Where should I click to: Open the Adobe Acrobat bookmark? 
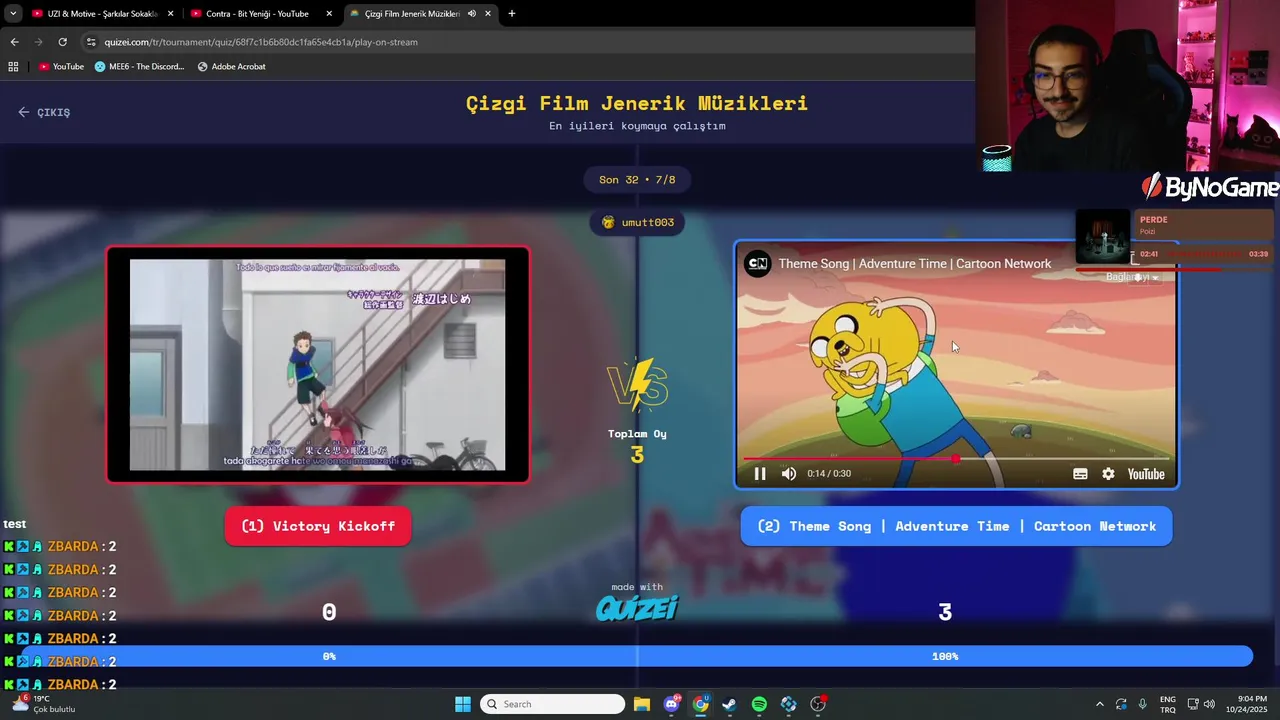(232, 67)
